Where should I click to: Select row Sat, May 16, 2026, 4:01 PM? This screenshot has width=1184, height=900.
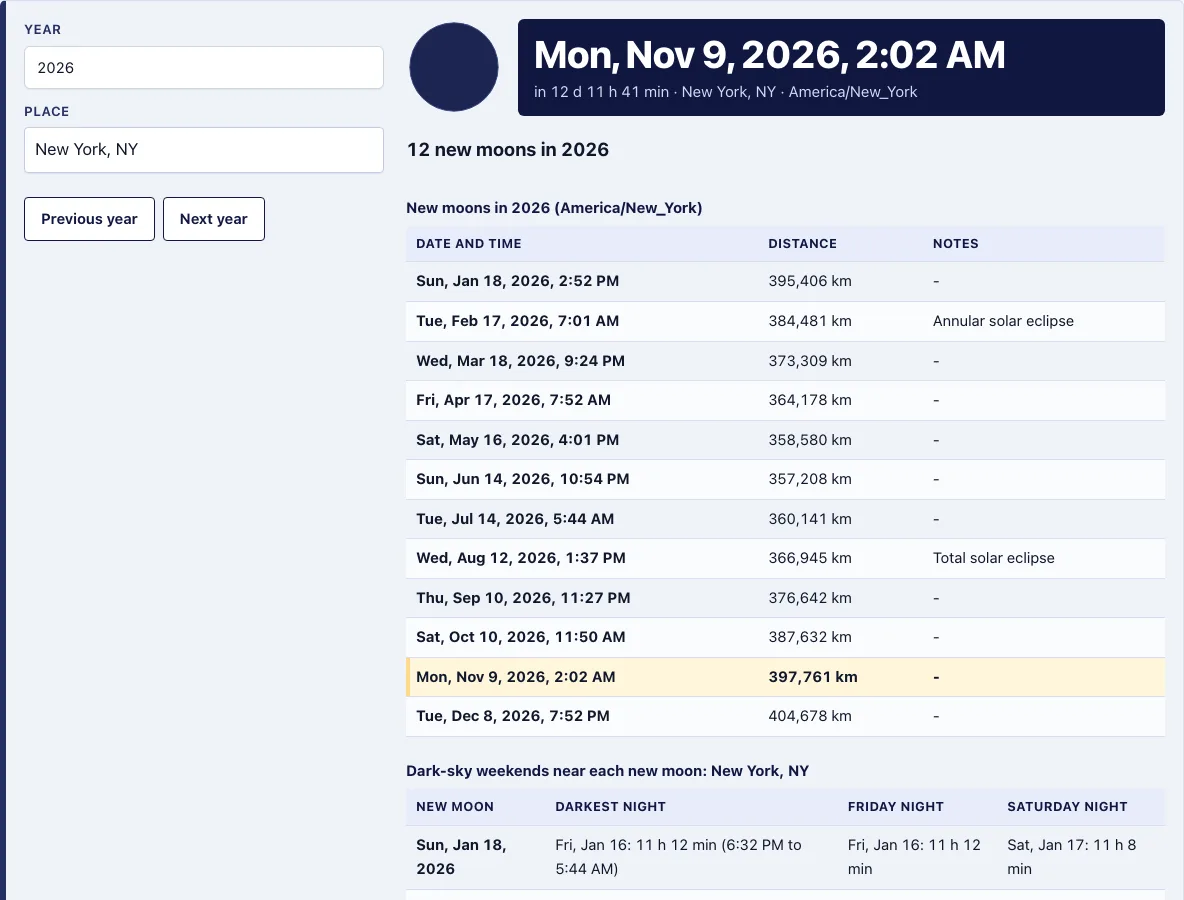click(785, 440)
